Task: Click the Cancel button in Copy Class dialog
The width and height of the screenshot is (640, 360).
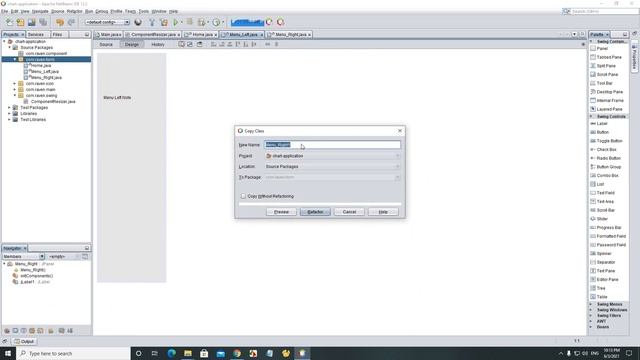Action: coord(349,212)
